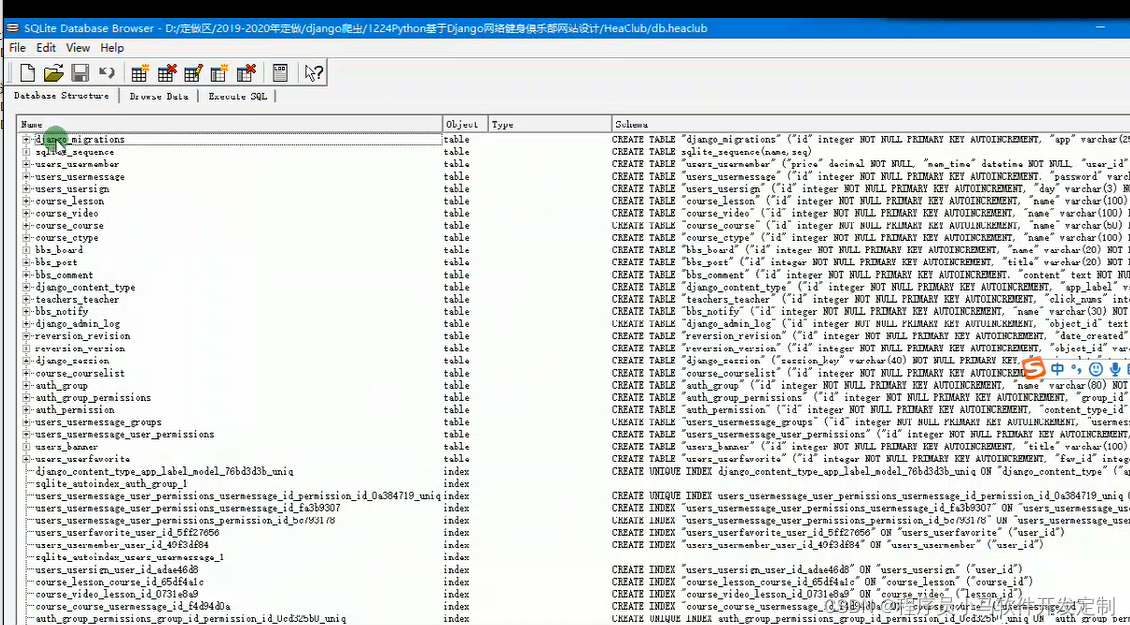
Task: Select the users_userfavorite table row
Action: (x=574, y=458)
